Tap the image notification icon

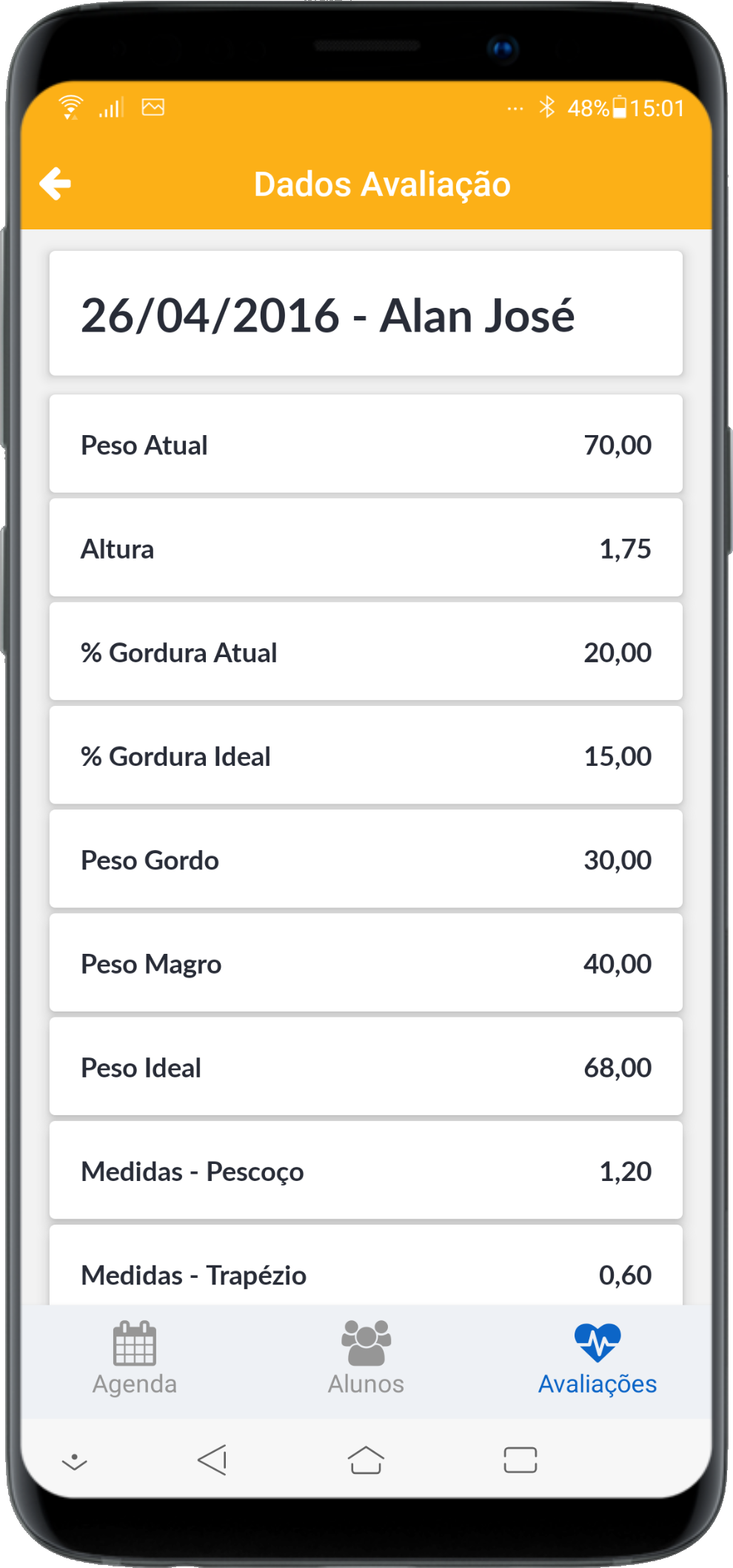pos(153,107)
